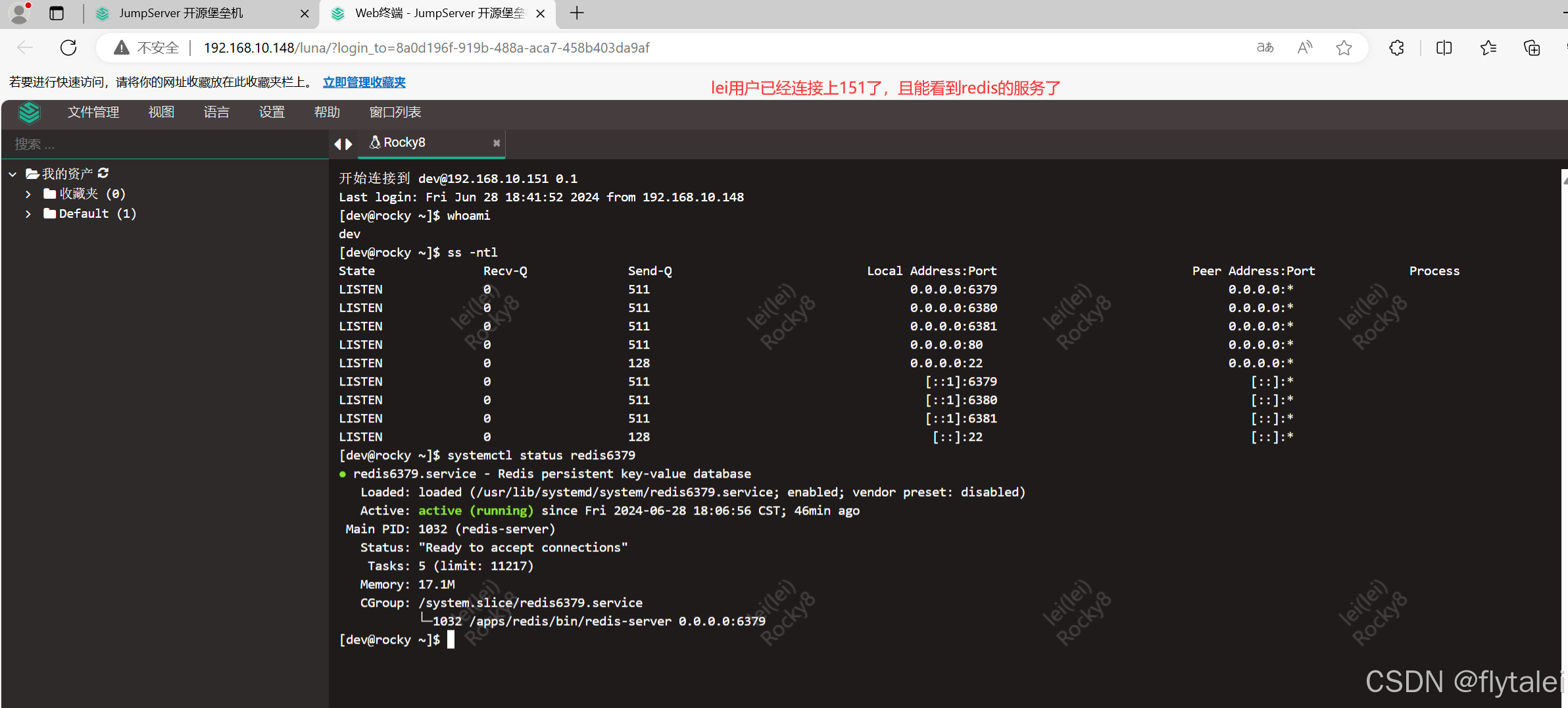Click the 'ss -ntl' command text

(472, 253)
